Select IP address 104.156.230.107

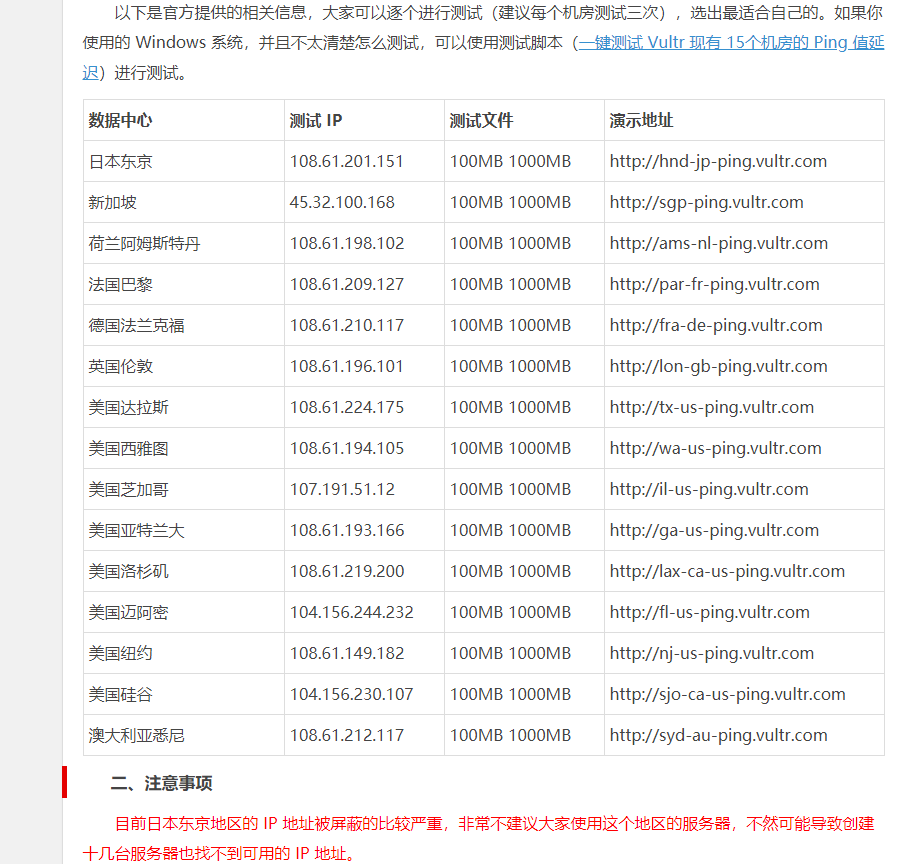(x=351, y=694)
